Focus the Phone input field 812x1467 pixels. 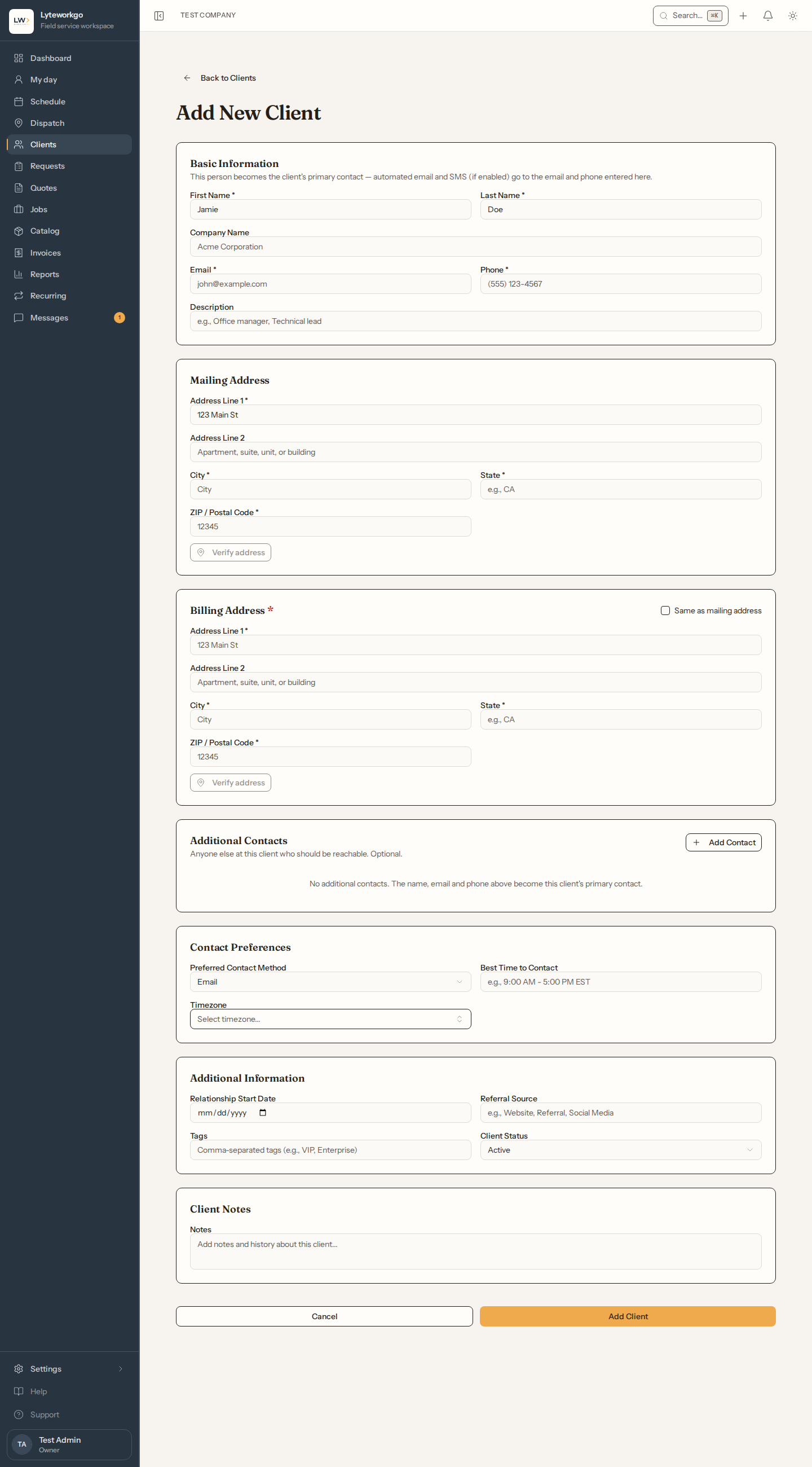[620, 284]
